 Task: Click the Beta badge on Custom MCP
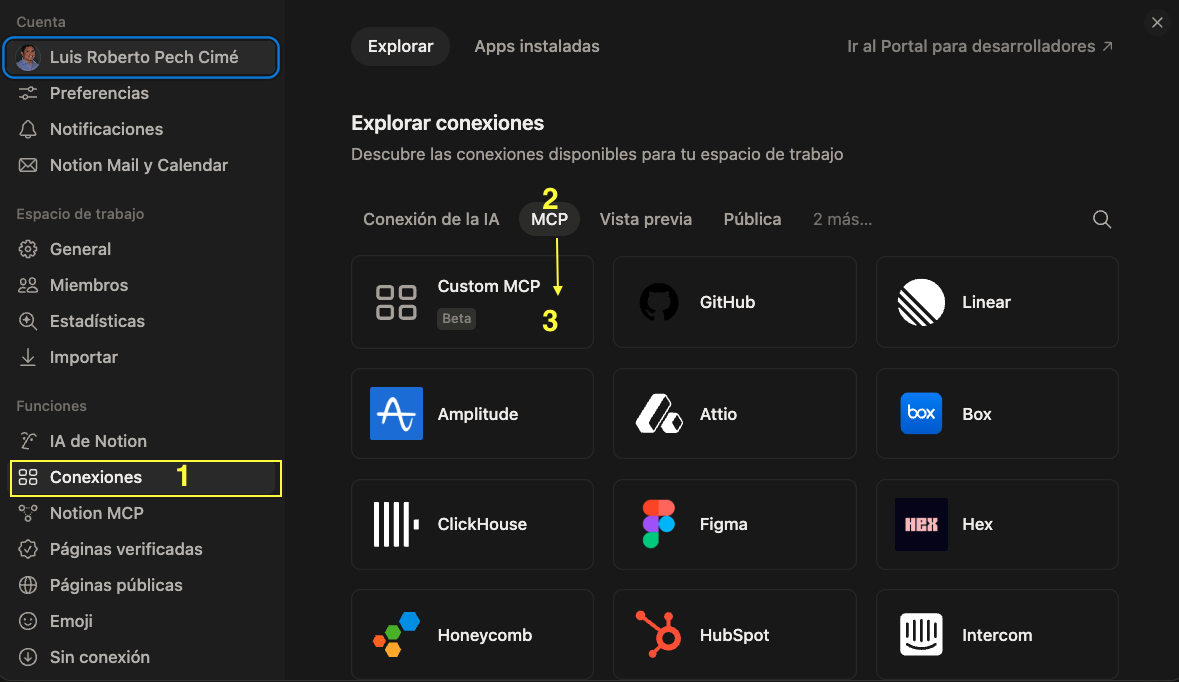pyautogui.click(x=456, y=318)
